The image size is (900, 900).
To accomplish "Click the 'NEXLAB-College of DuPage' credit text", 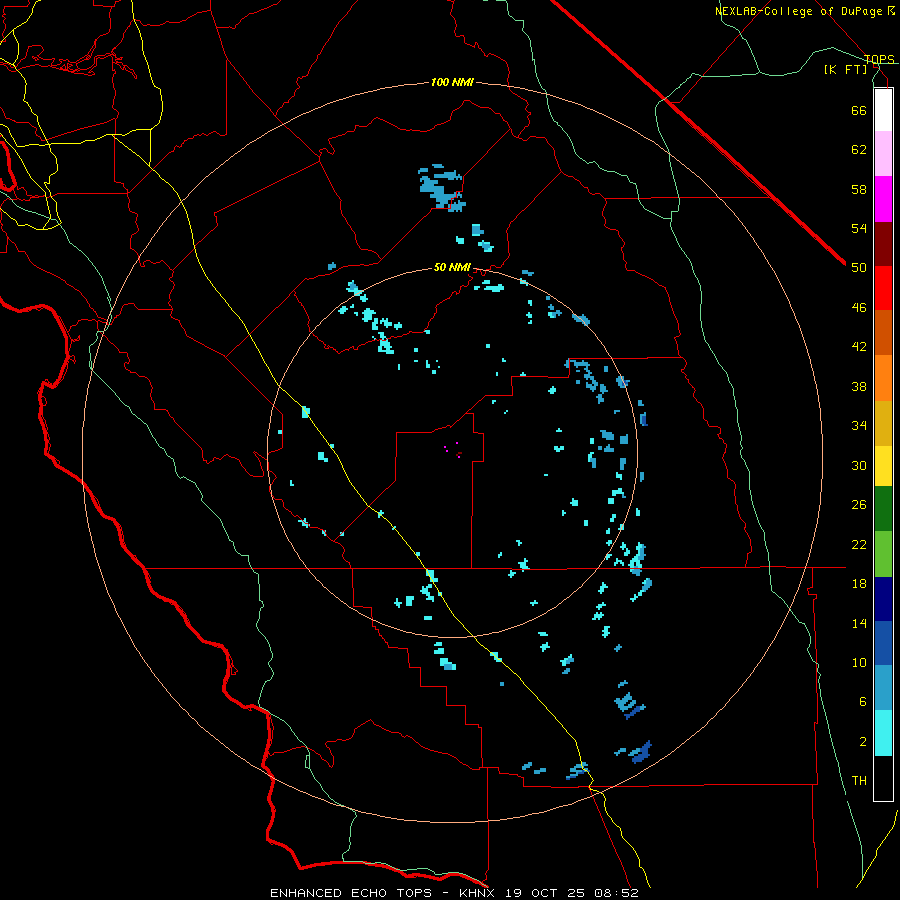I will pyautogui.click(x=799, y=11).
